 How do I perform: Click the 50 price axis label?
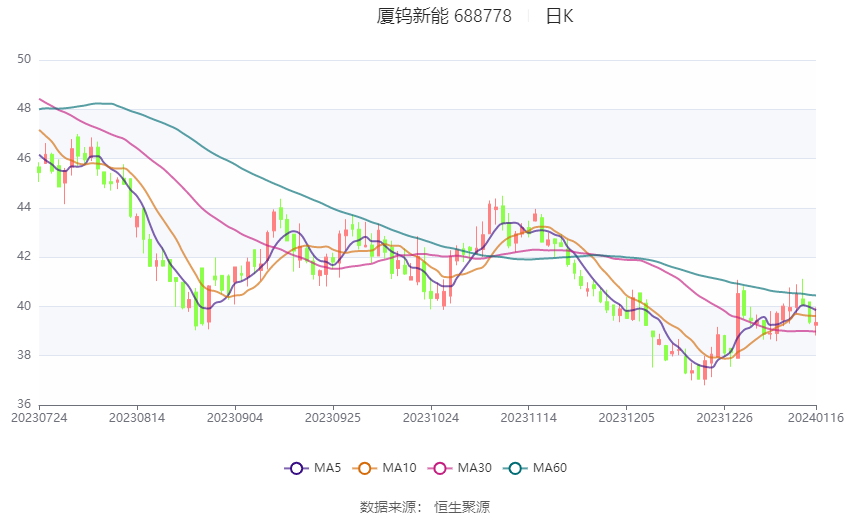click(24, 59)
